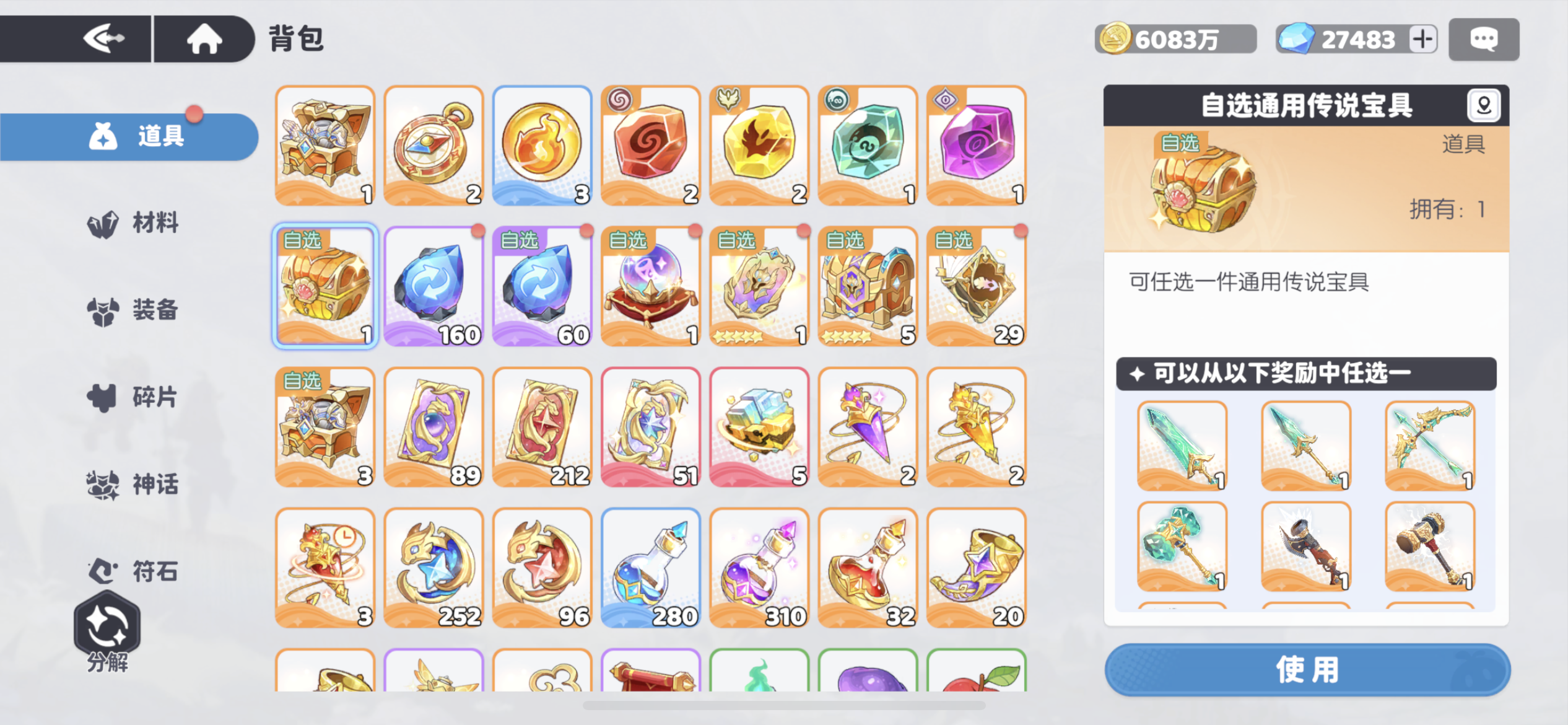Go back with the arrow icon

pyautogui.click(x=104, y=39)
